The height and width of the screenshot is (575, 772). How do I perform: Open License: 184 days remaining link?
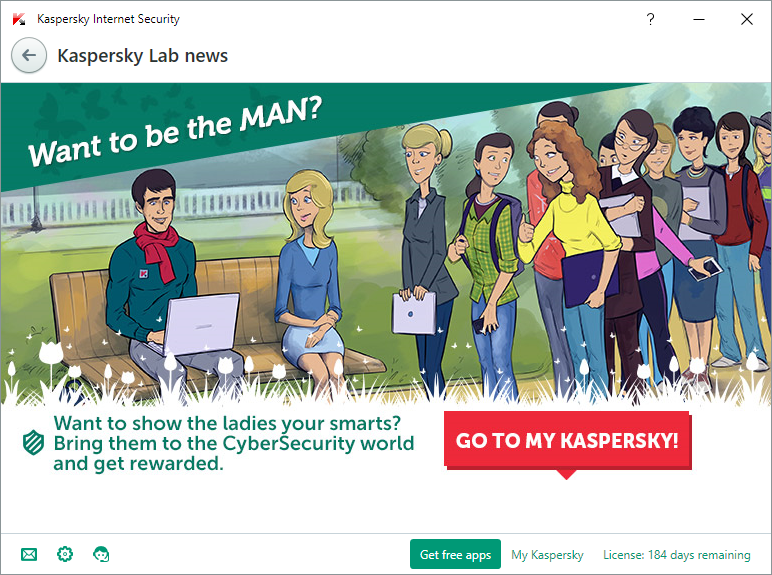pyautogui.click(x=676, y=555)
